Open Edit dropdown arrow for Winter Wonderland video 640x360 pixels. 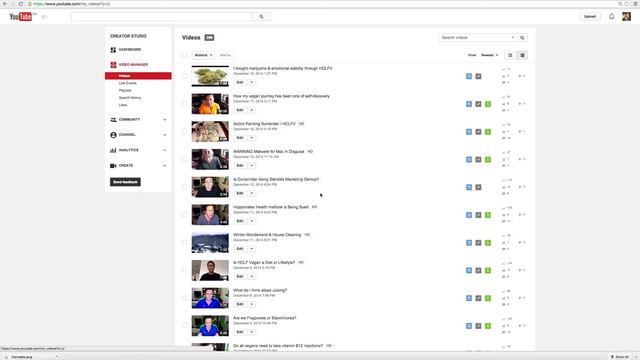click(x=252, y=249)
